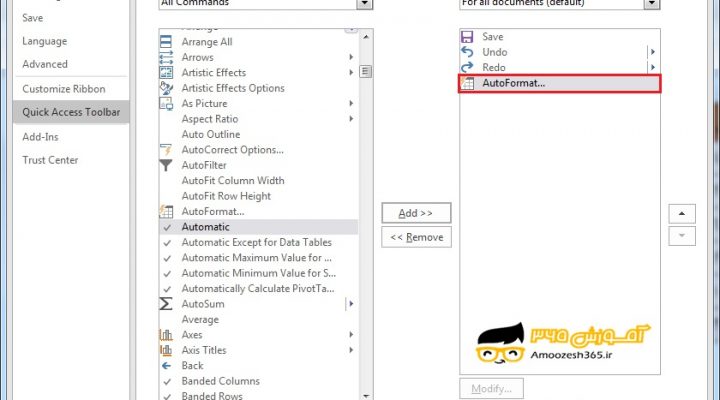Click the As Picture command icon
The image size is (720, 400).
point(166,104)
